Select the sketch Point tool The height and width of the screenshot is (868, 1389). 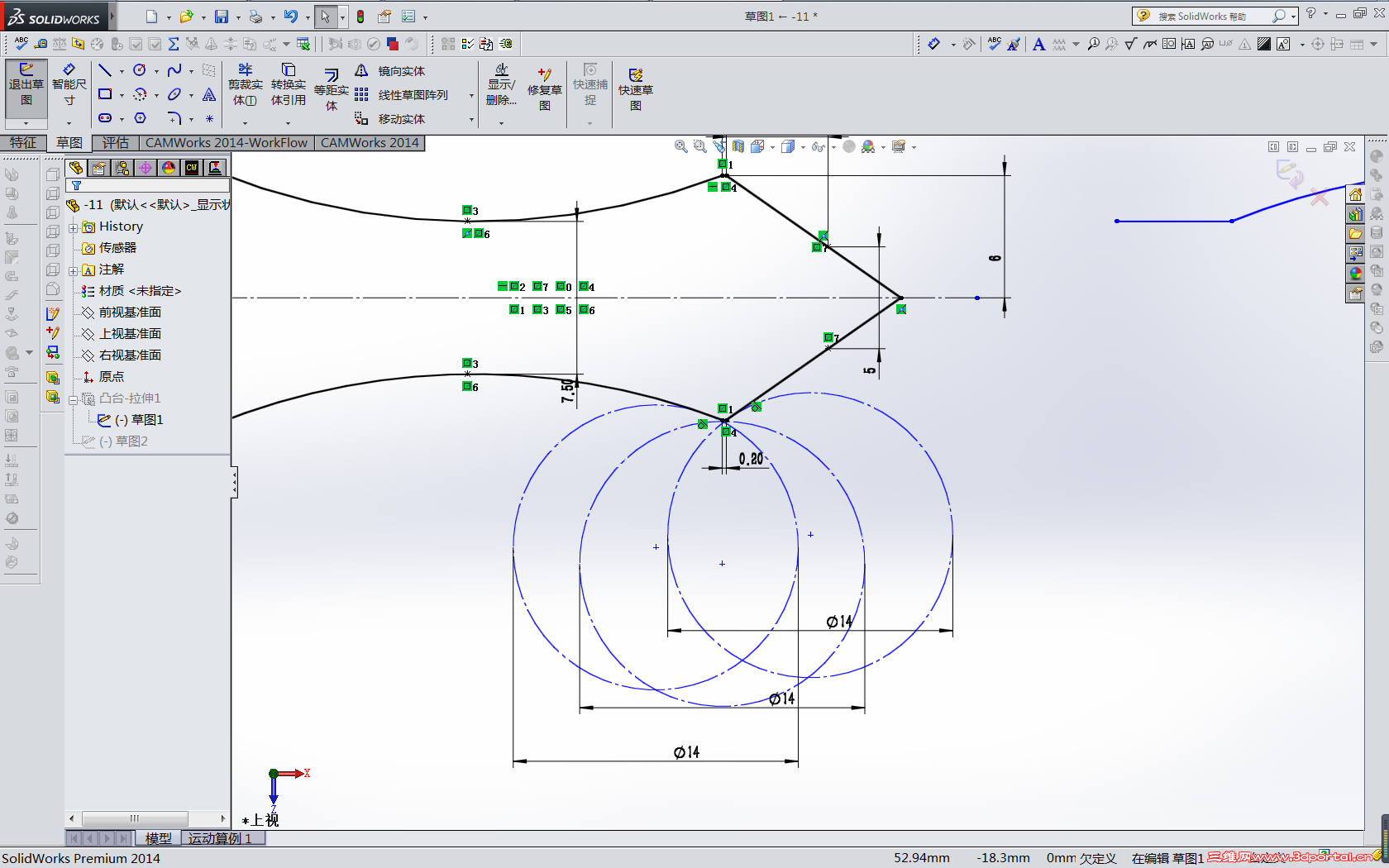point(209,118)
